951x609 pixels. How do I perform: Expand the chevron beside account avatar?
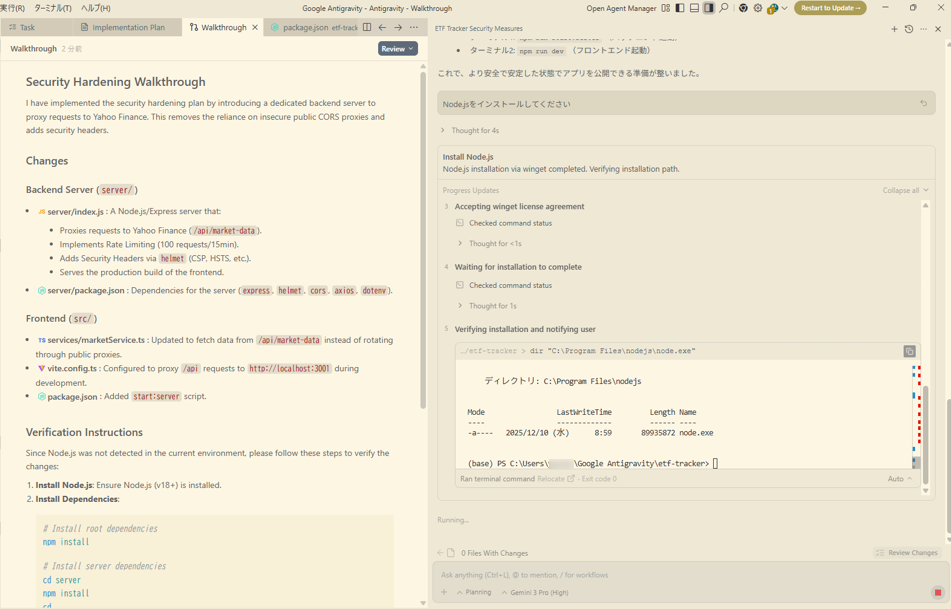pos(785,8)
